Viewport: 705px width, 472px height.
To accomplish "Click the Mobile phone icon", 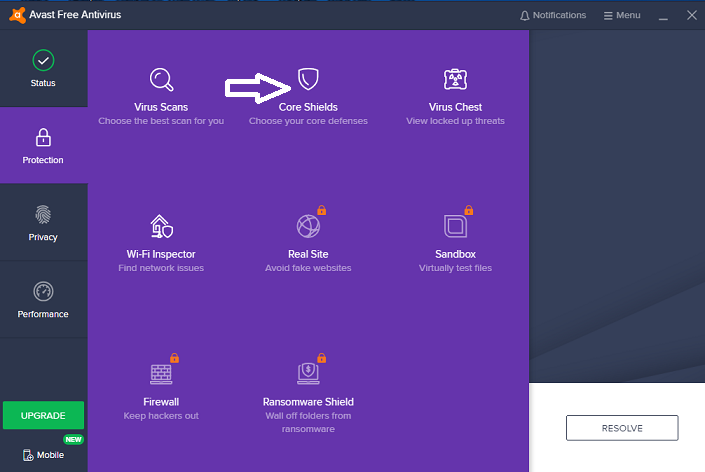I will [x=28, y=455].
